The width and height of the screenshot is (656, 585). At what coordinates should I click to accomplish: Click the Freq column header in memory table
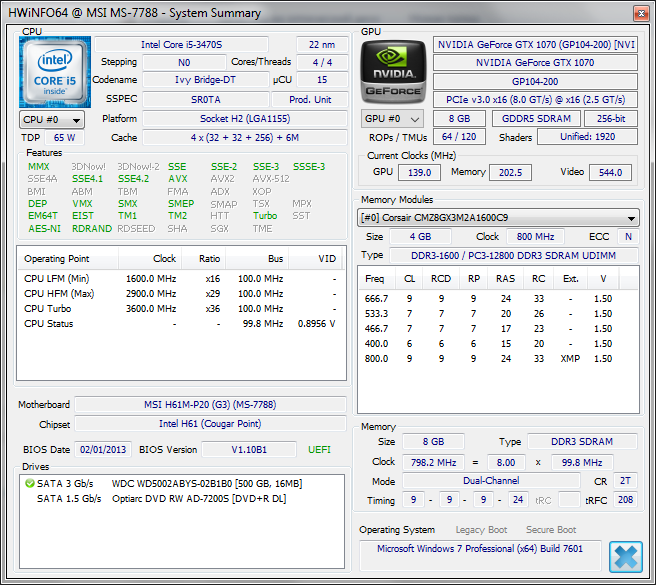pyautogui.click(x=378, y=279)
